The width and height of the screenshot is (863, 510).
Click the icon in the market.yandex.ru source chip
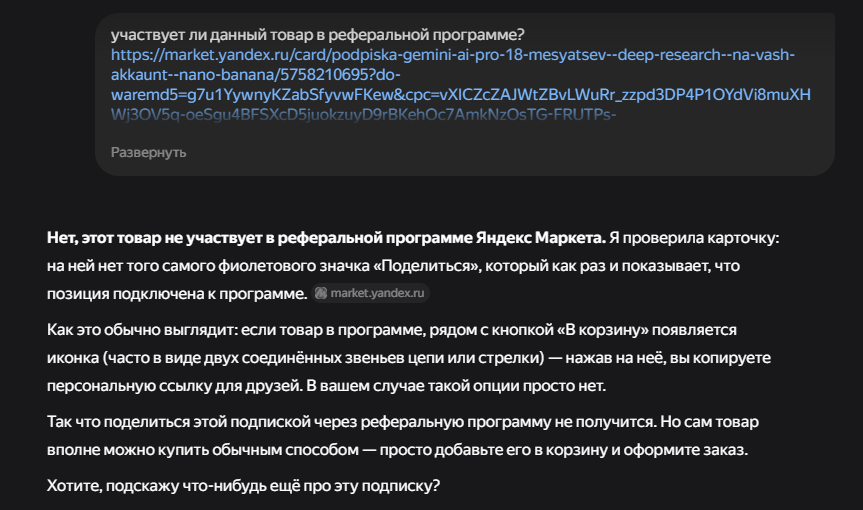coord(321,293)
